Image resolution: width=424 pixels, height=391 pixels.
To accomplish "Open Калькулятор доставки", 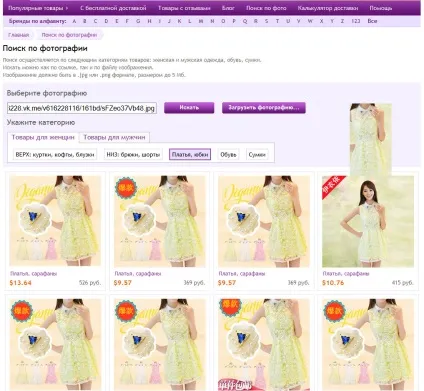I will point(328,8).
